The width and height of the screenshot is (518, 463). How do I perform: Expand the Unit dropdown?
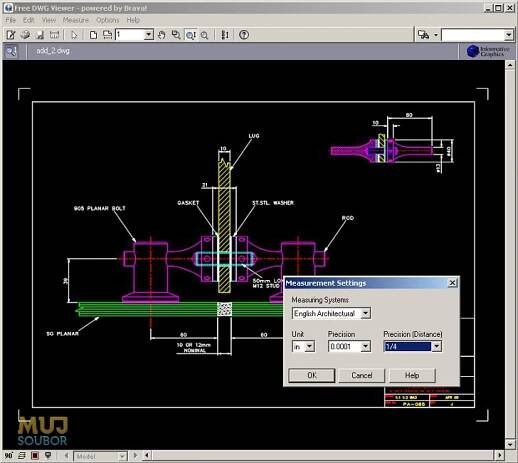310,347
